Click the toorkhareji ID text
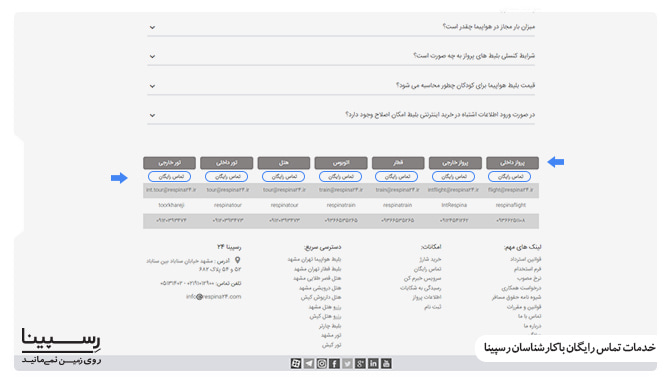 171,205
